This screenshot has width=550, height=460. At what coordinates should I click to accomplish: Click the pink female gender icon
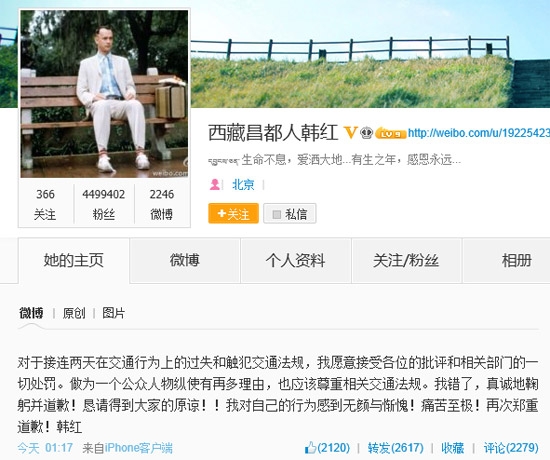[215, 184]
